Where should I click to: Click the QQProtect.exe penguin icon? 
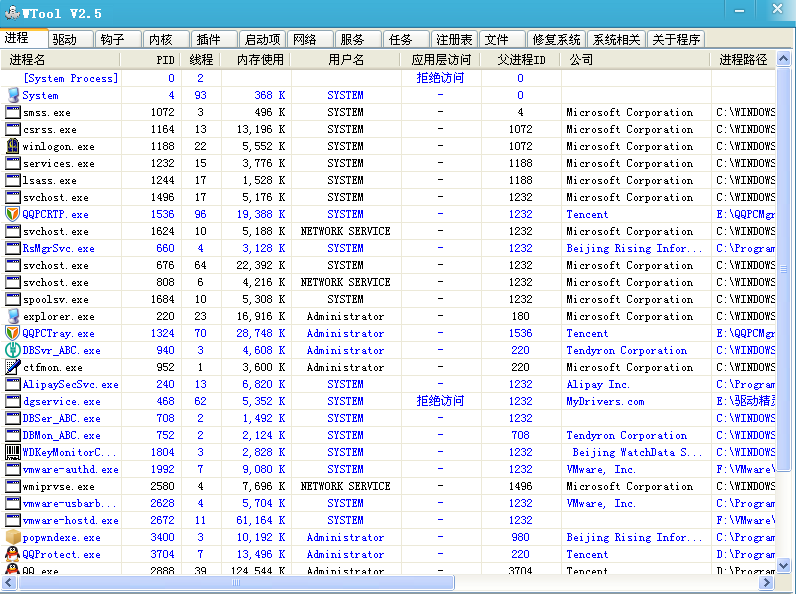pyautogui.click(x=13, y=554)
